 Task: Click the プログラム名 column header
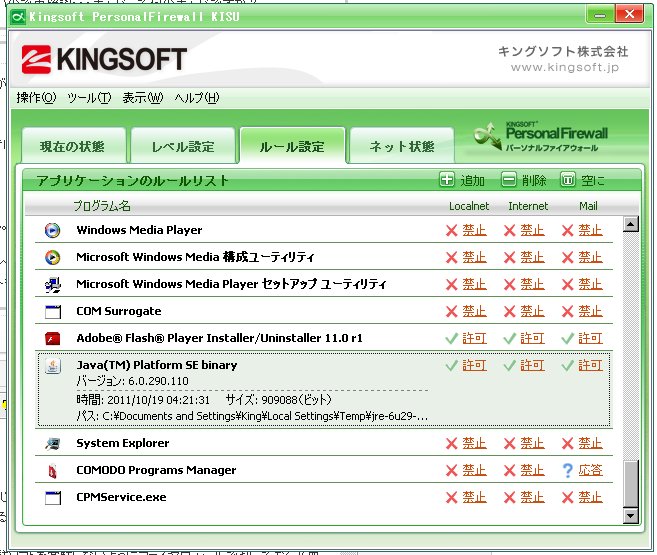(x=102, y=206)
